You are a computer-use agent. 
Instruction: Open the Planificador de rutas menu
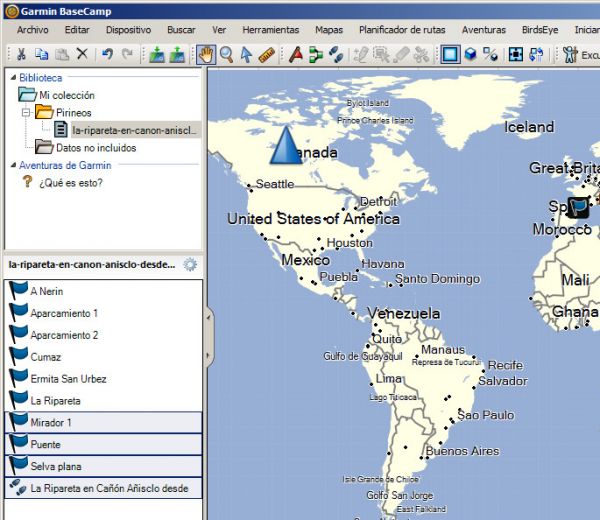[402, 30]
